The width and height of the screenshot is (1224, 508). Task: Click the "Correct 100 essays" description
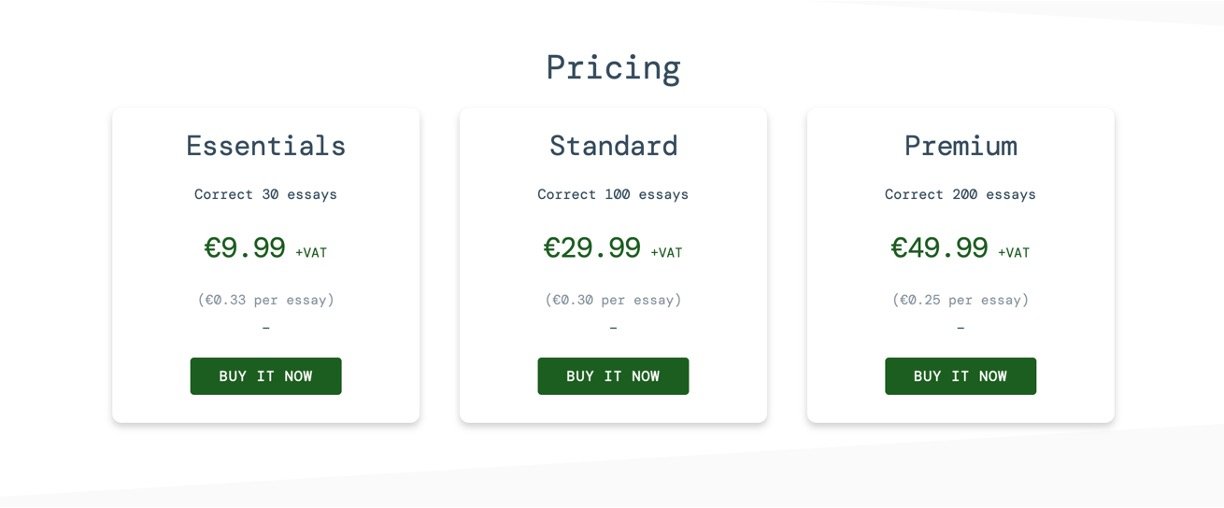pyautogui.click(x=613, y=195)
